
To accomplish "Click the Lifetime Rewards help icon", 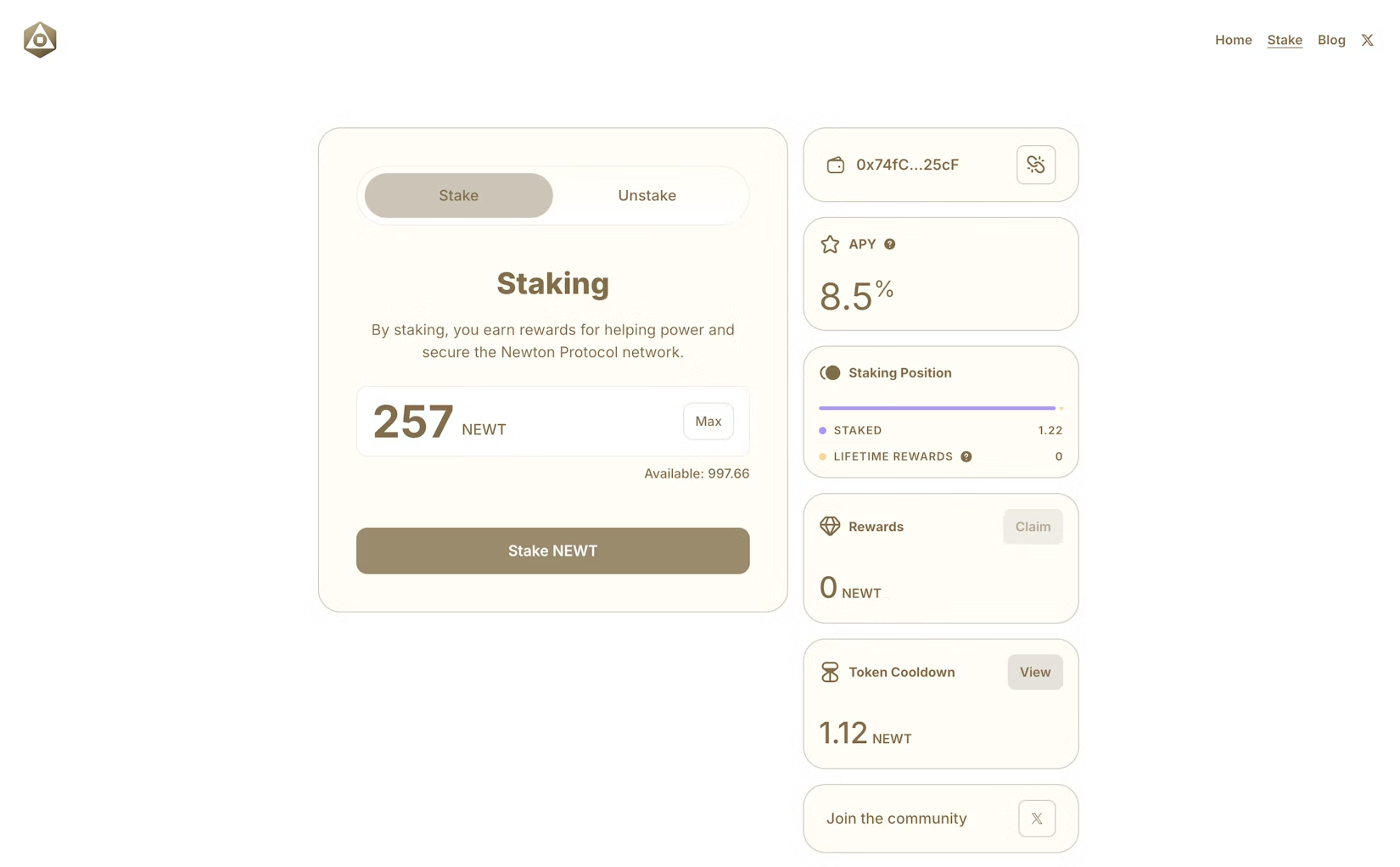I will 966,456.
